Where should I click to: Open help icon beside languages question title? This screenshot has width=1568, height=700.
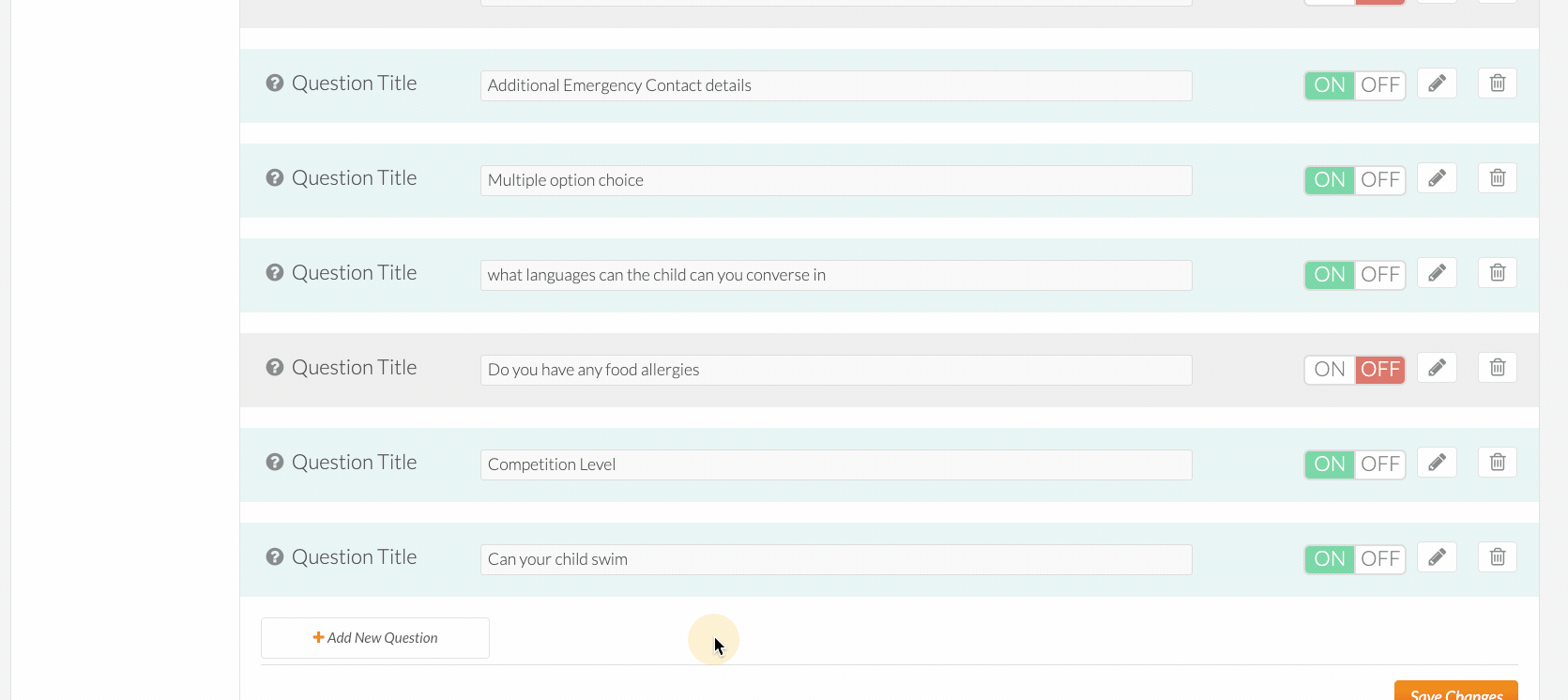pyautogui.click(x=275, y=272)
